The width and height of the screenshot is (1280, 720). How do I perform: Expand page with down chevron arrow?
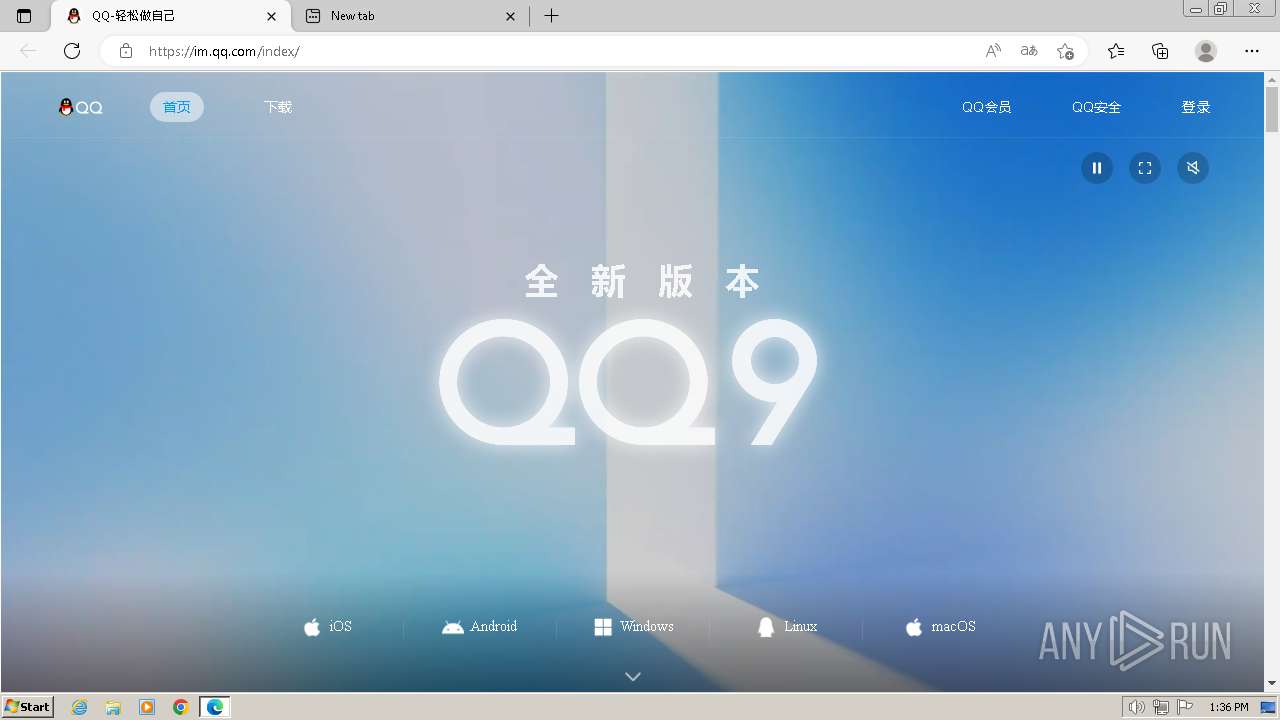click(633, 677)
